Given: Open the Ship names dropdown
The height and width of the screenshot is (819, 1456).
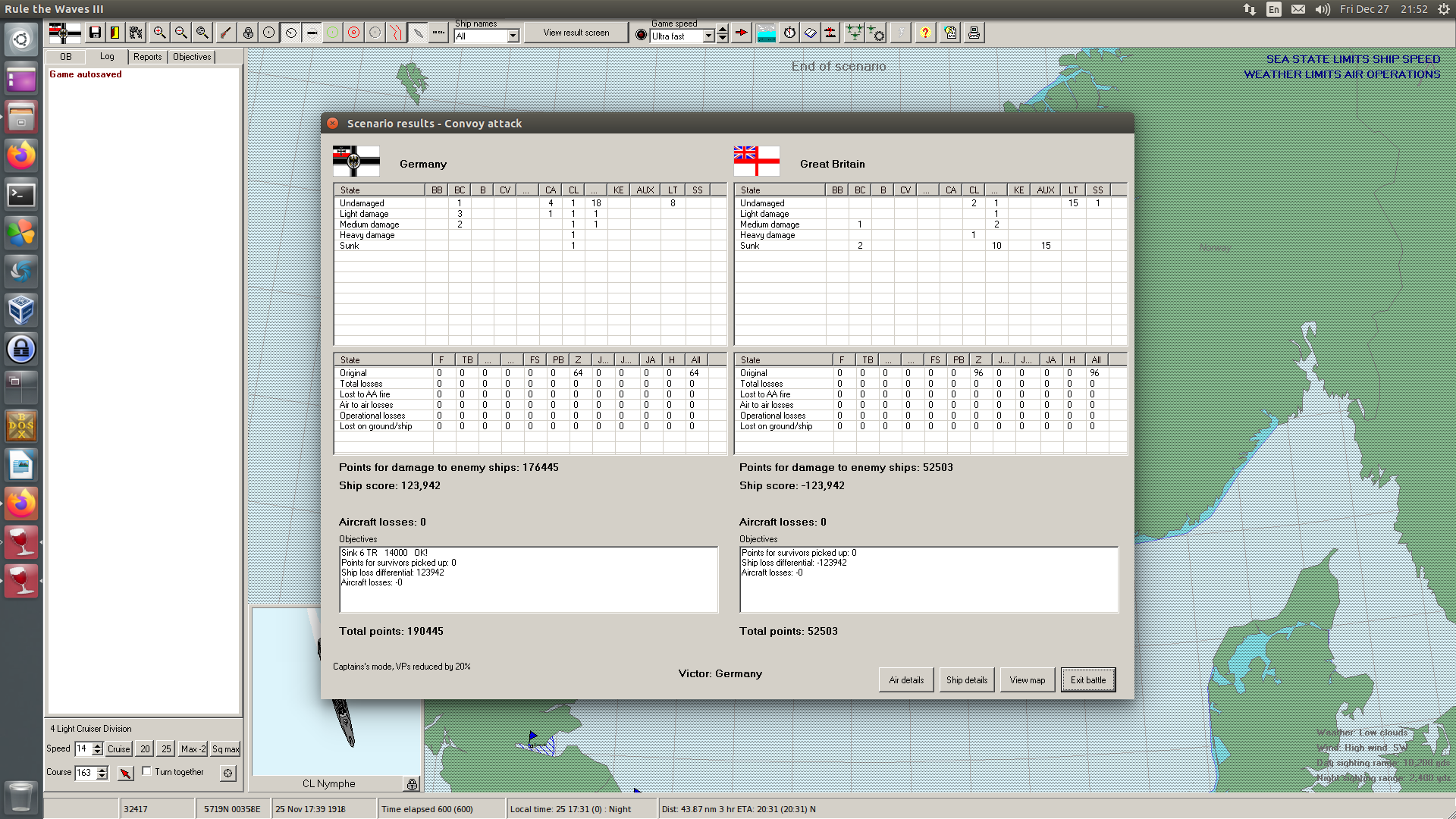Looking at the screenshot, I should (513, 36).
